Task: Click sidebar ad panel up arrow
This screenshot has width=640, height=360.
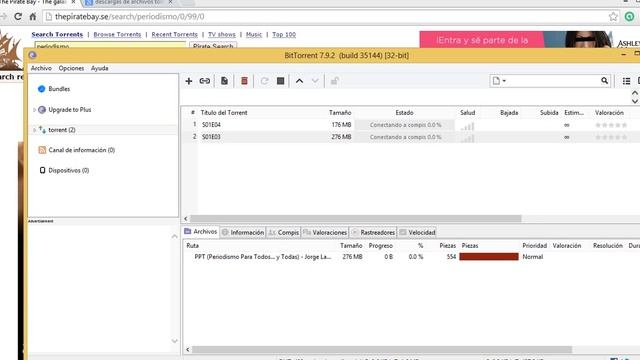Action: pos(174,236)
